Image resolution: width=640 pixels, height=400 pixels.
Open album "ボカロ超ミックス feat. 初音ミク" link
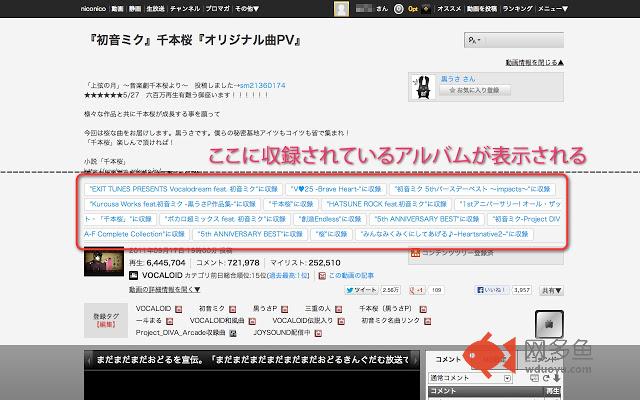pyautogui.click(x=225, y=219)
